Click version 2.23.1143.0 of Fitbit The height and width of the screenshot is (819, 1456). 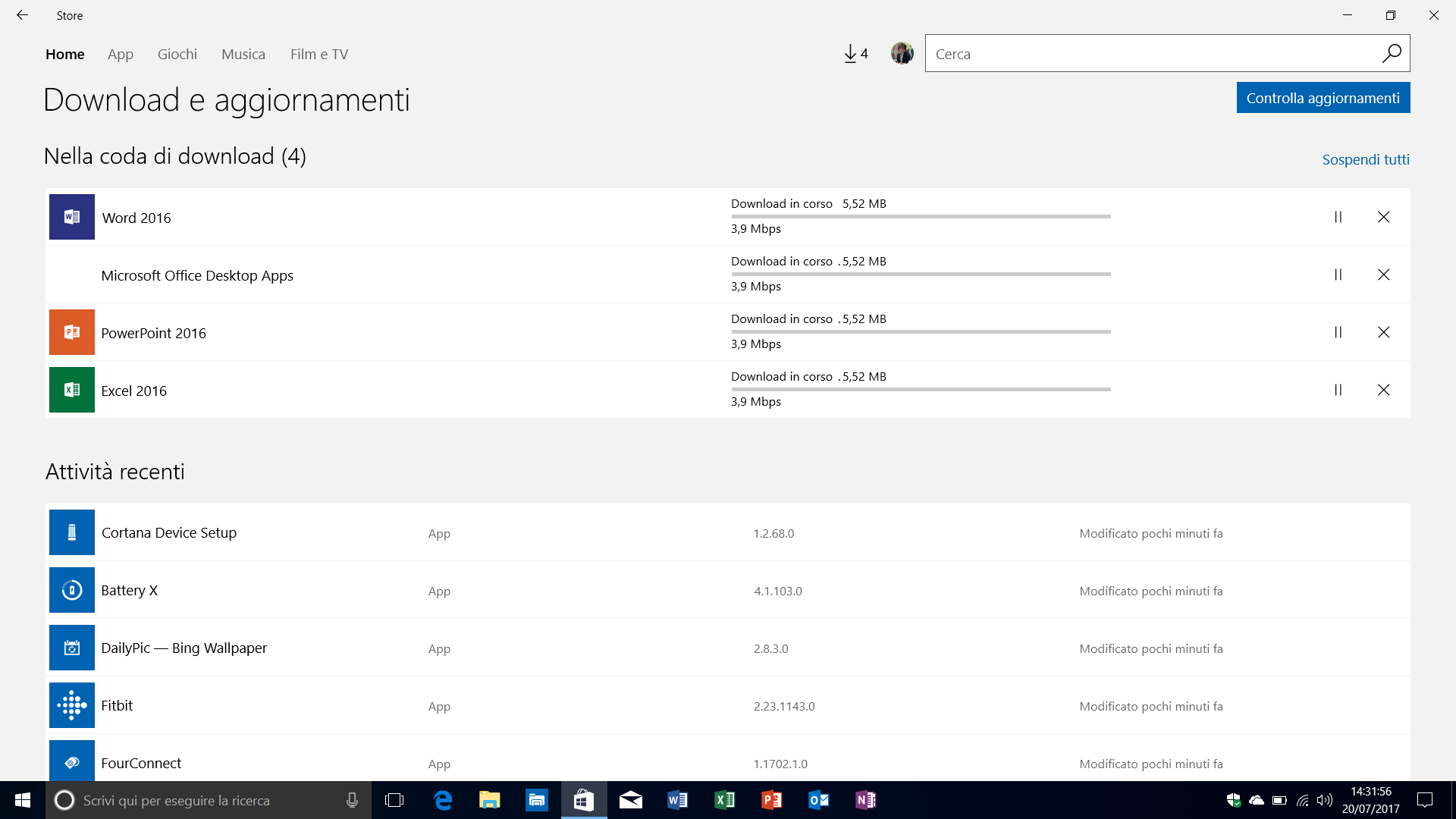tap(784, 706)
